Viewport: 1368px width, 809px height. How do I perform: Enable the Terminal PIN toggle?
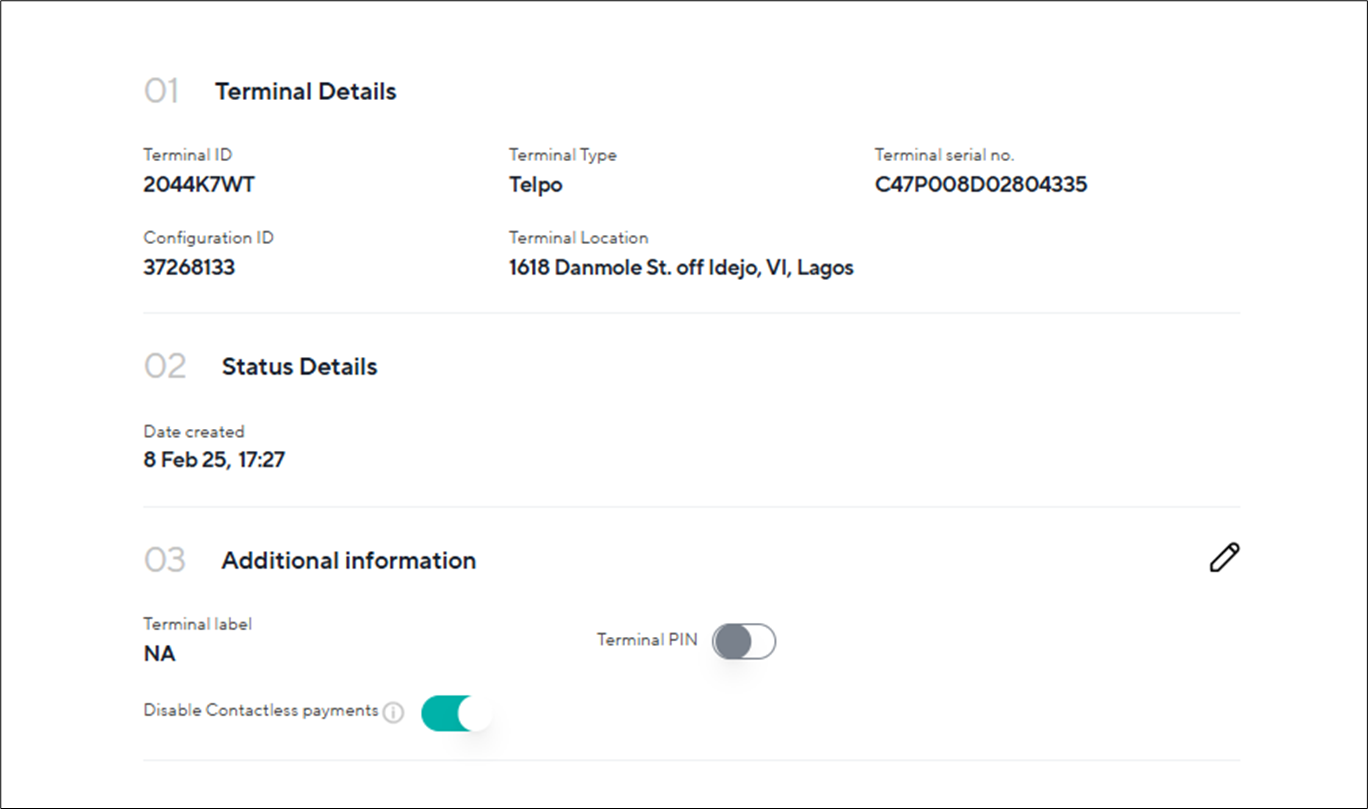(744, 641)
